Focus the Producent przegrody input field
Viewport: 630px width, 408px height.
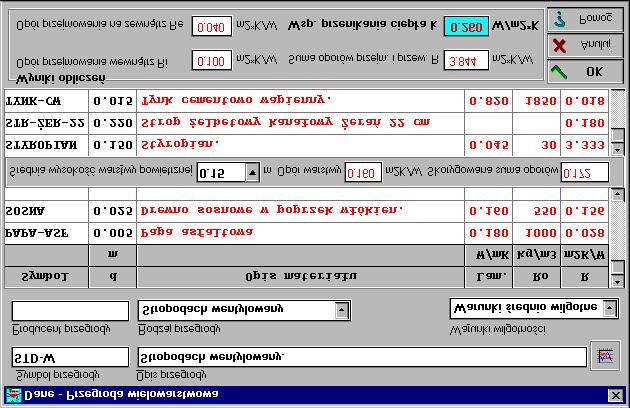coord(70,311)
